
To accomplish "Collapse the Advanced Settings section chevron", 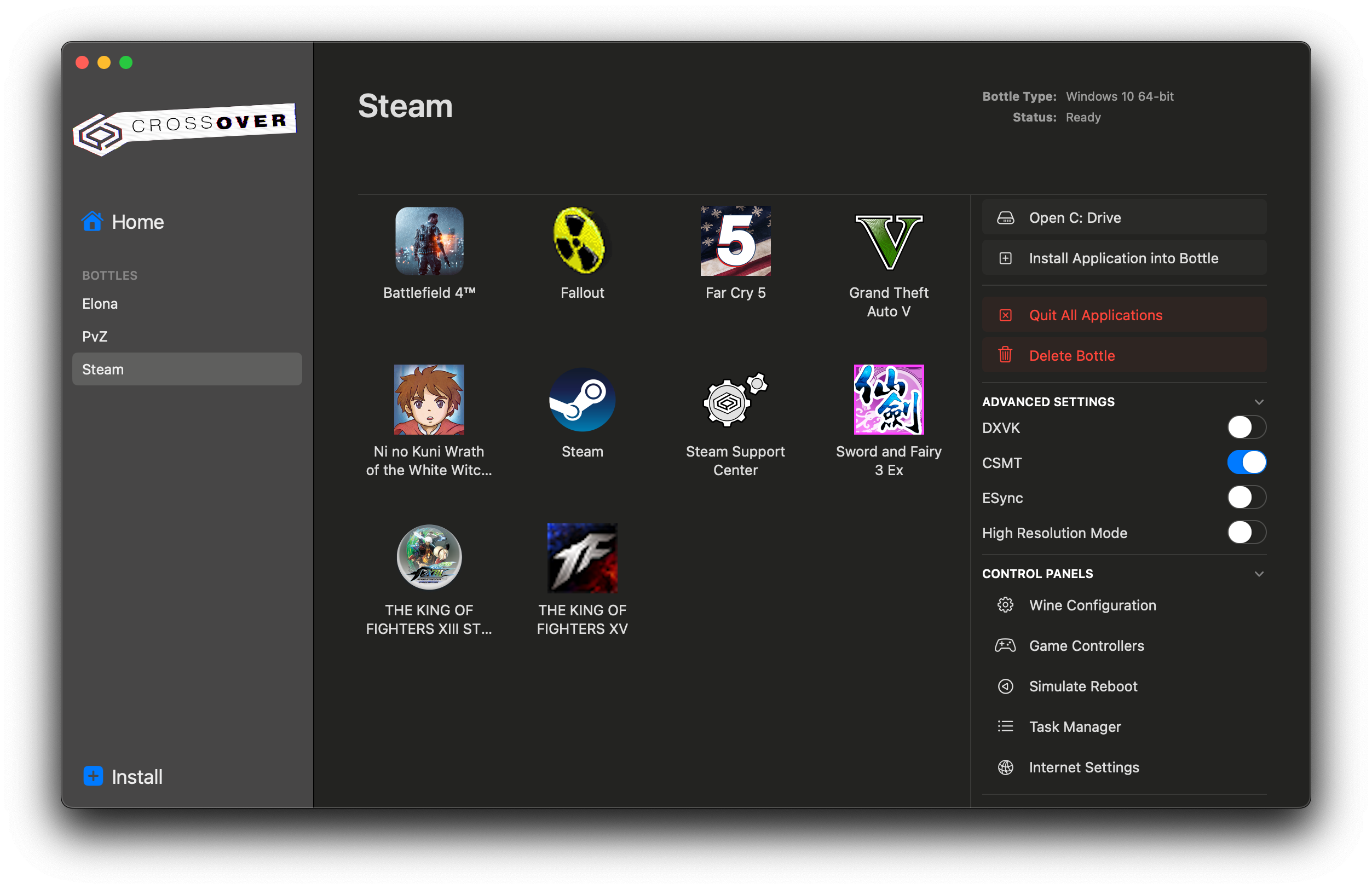I will [1259, 402].
